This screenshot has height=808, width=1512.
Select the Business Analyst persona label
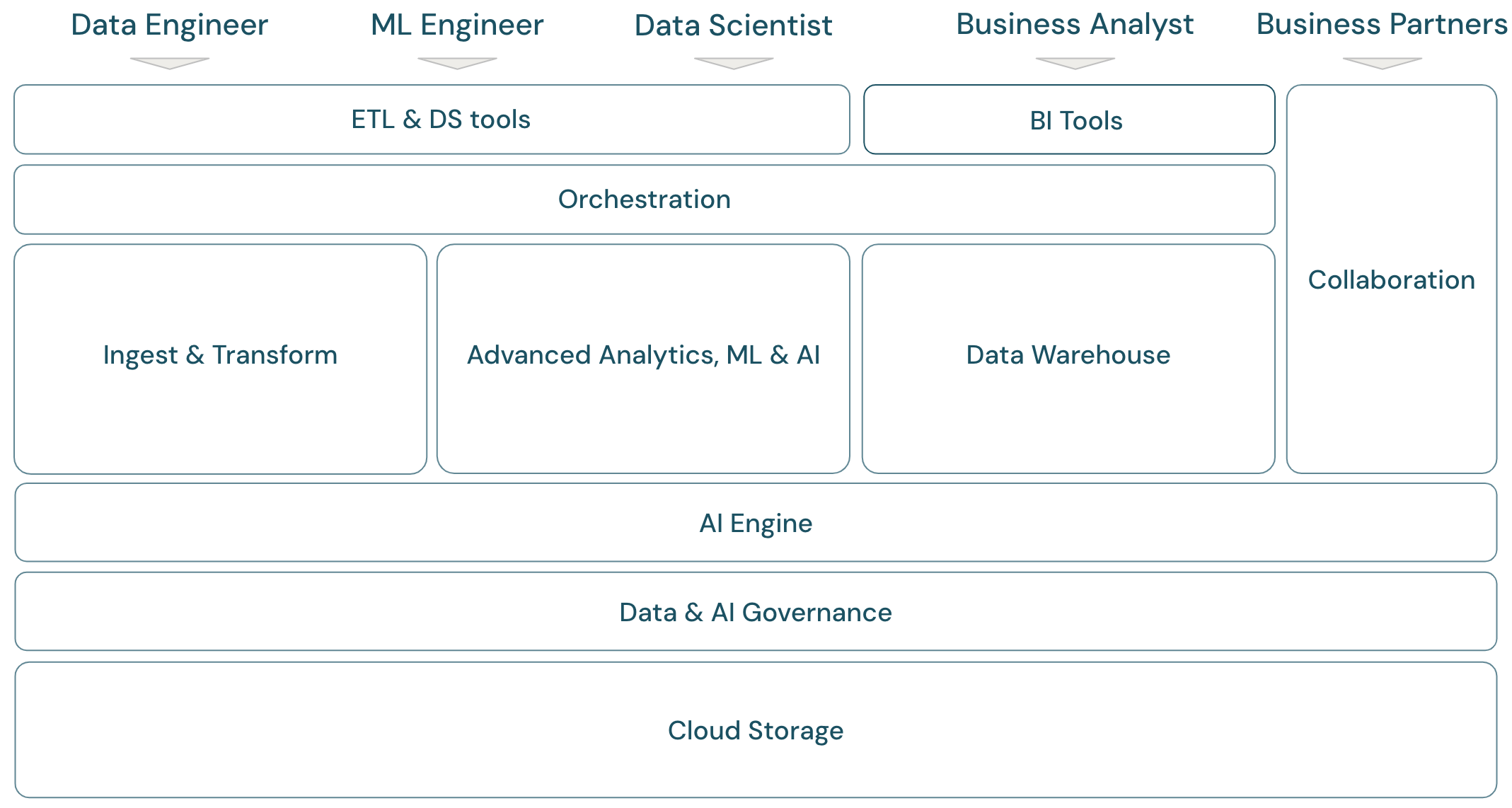pos(1075,25)
